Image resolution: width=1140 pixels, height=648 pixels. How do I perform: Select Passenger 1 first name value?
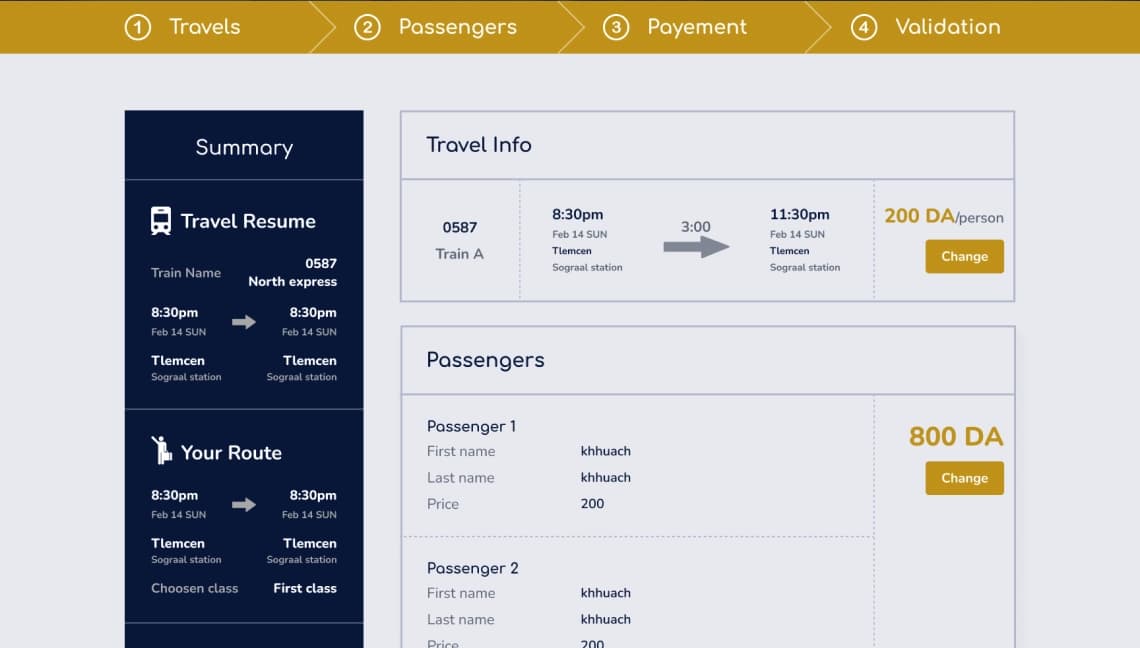606,451
